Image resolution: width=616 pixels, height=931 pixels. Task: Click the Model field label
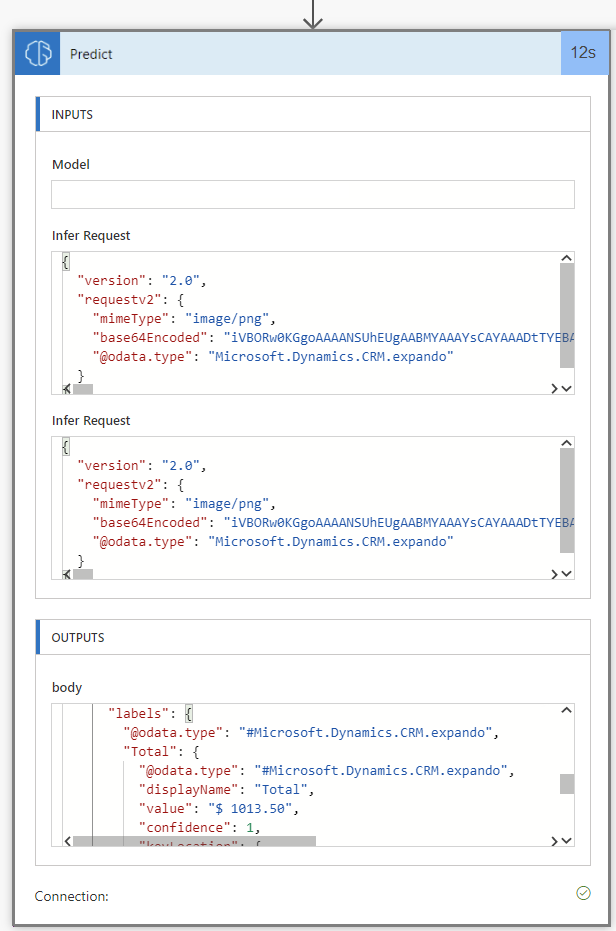71,164
